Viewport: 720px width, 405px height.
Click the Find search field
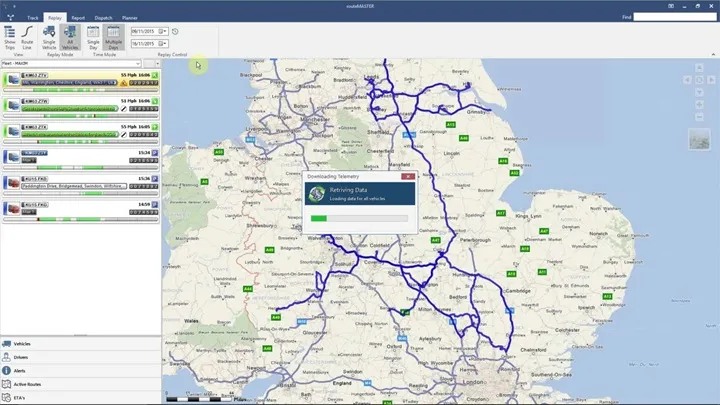675,17
